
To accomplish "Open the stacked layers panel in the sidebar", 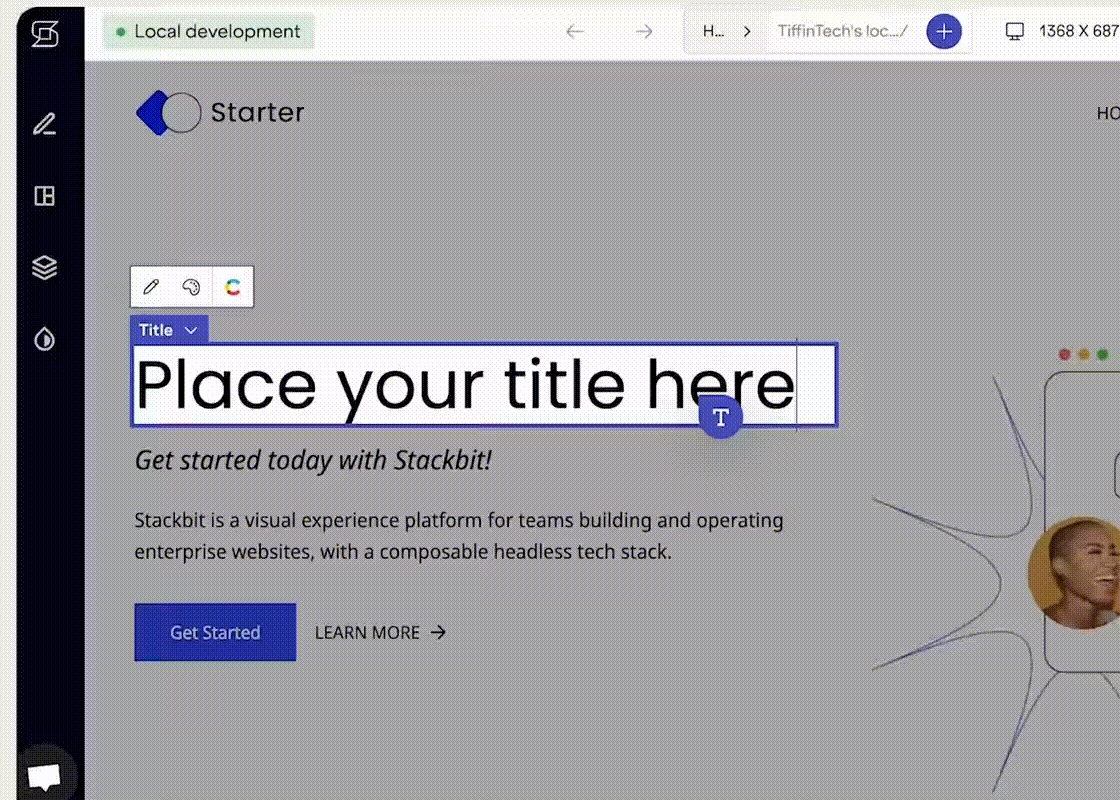I will (44, 268).
